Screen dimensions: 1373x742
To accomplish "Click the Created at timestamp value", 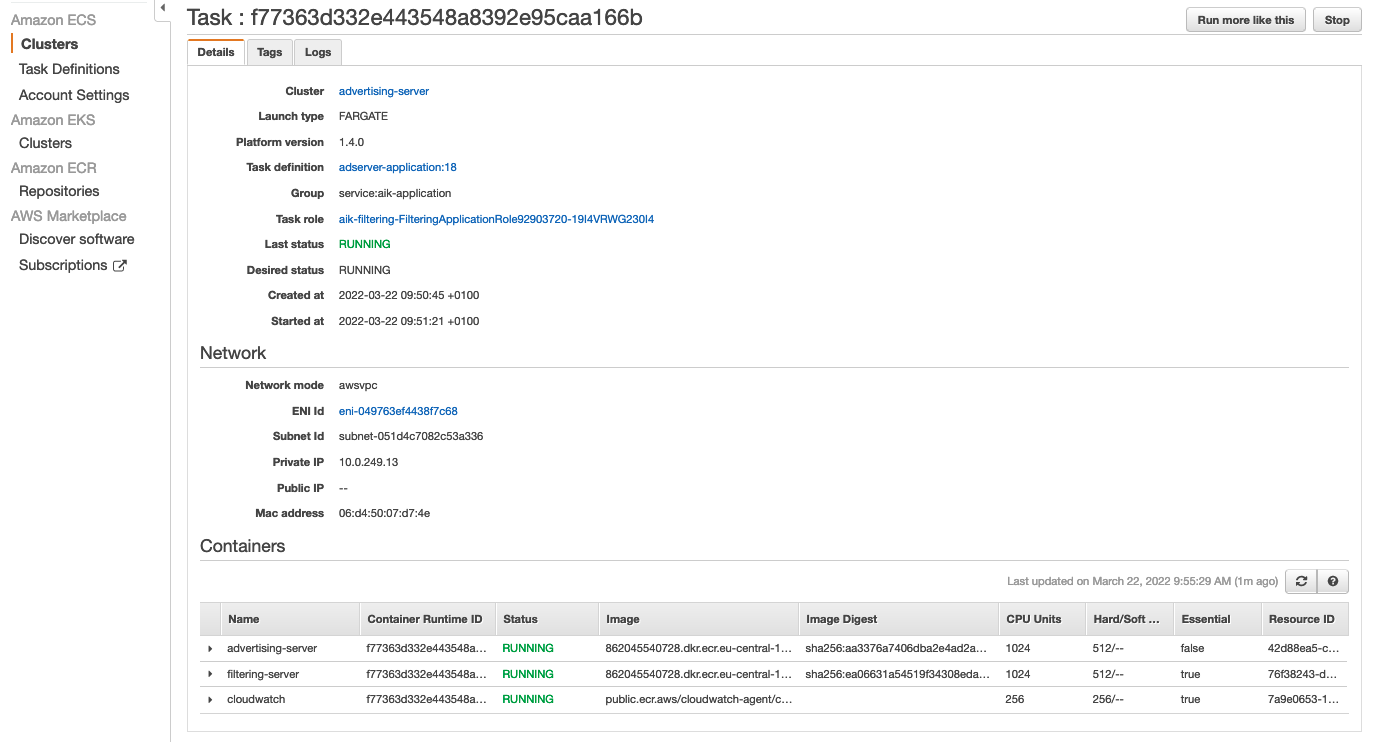I will coord(409,295).
